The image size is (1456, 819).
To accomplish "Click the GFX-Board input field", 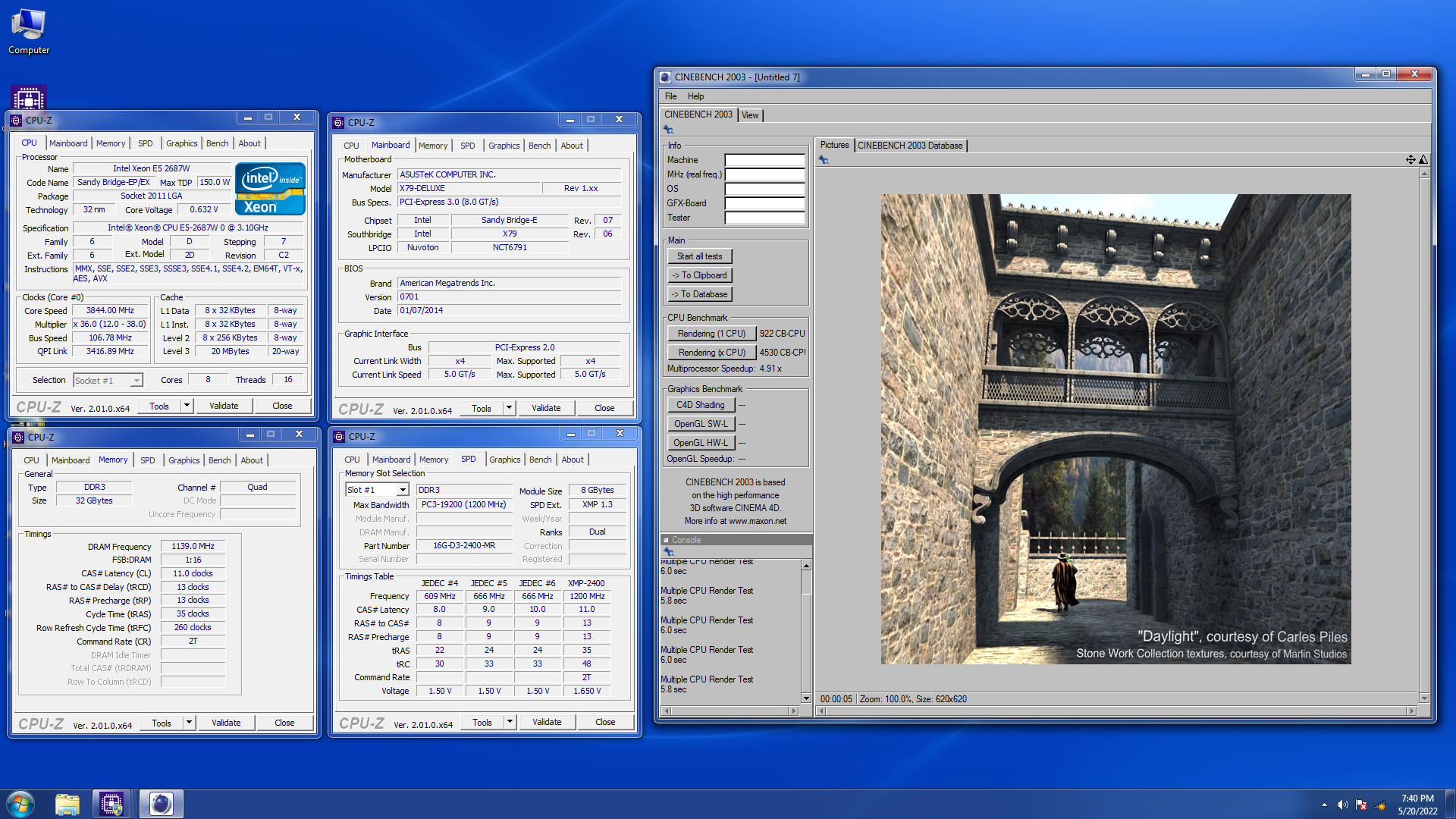I will [x=764, y=203].
